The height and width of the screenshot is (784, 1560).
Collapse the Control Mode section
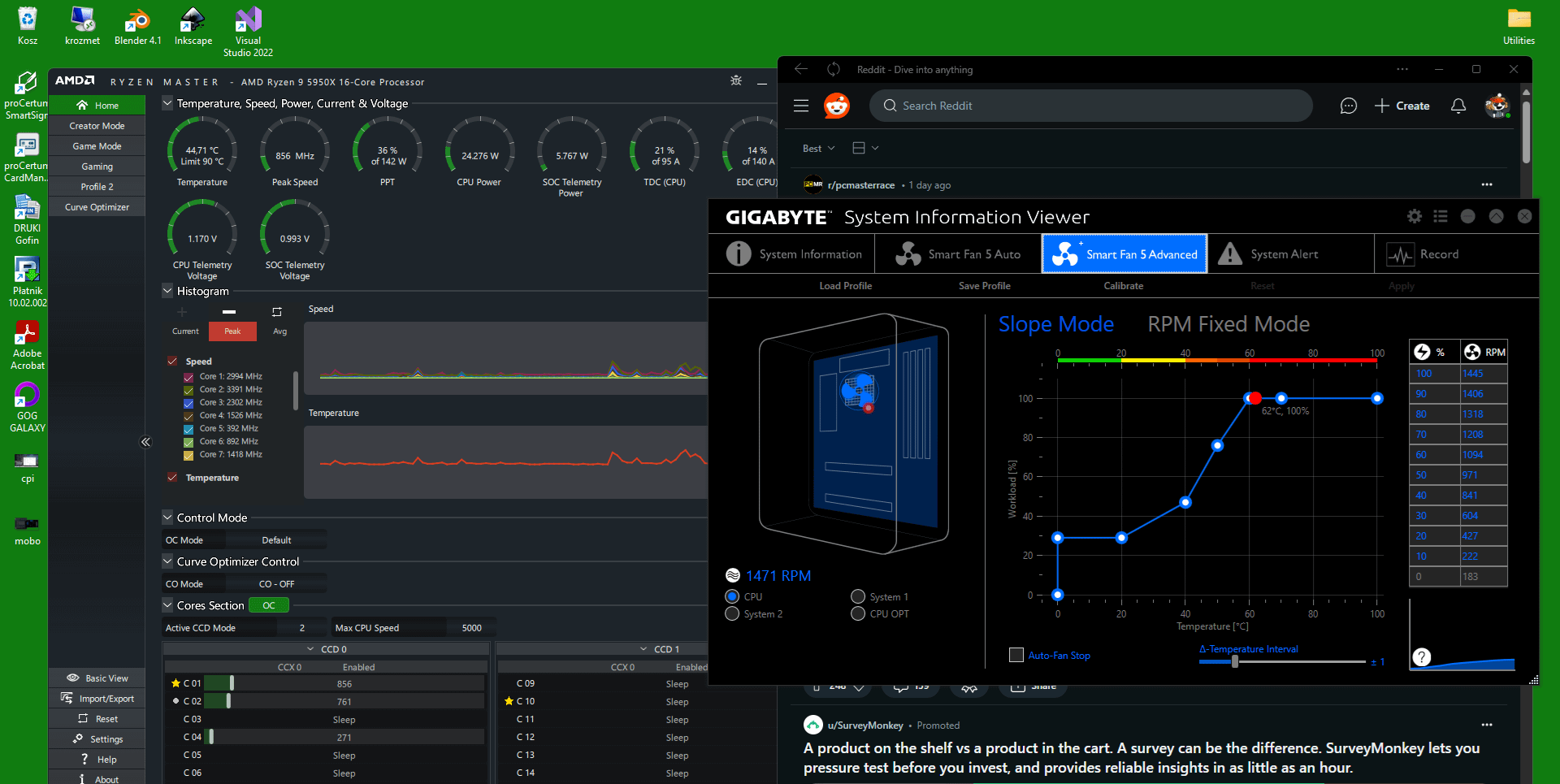click(167, 518)
